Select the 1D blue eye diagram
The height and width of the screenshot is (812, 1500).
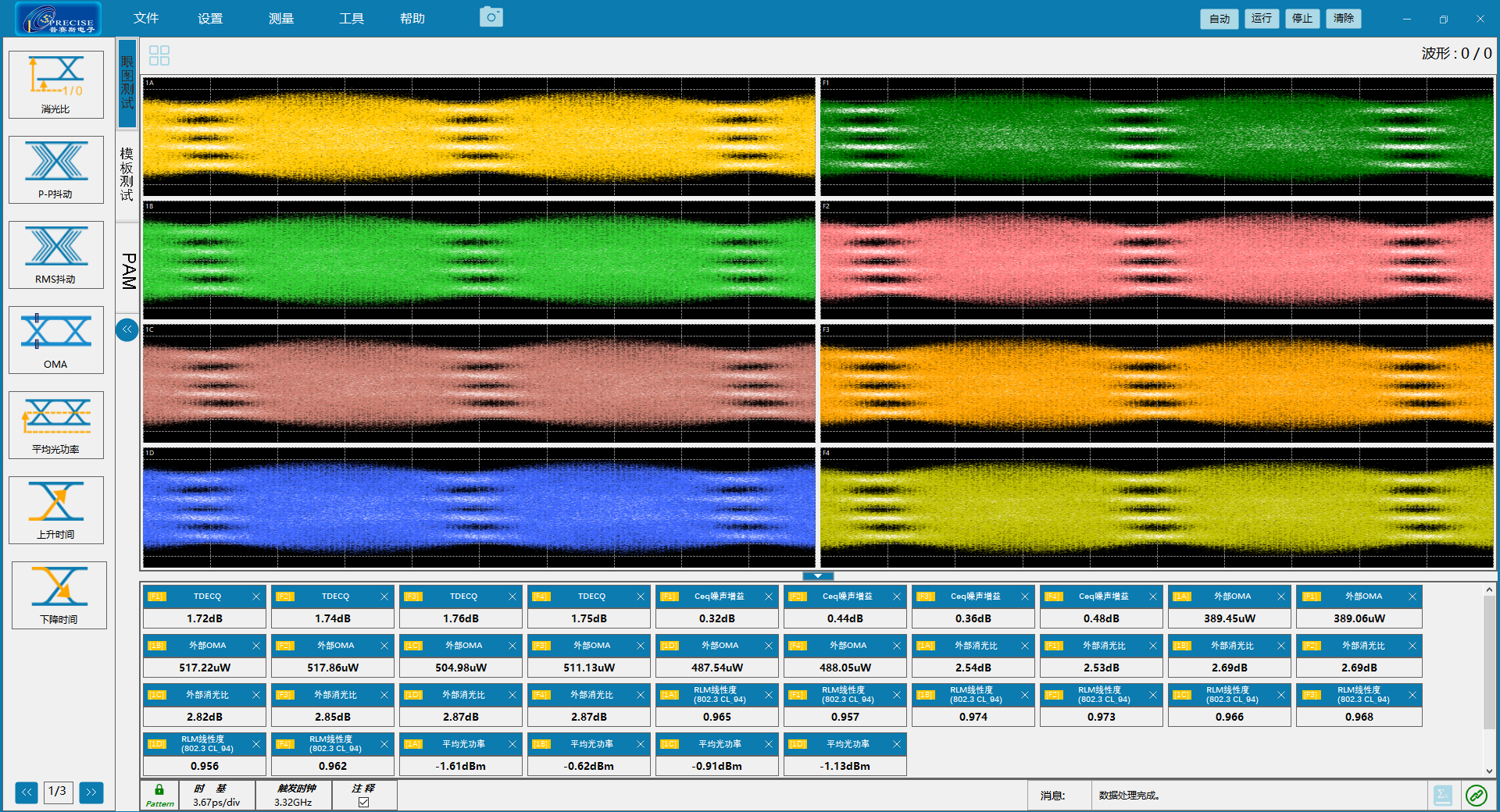pos(479,507)
